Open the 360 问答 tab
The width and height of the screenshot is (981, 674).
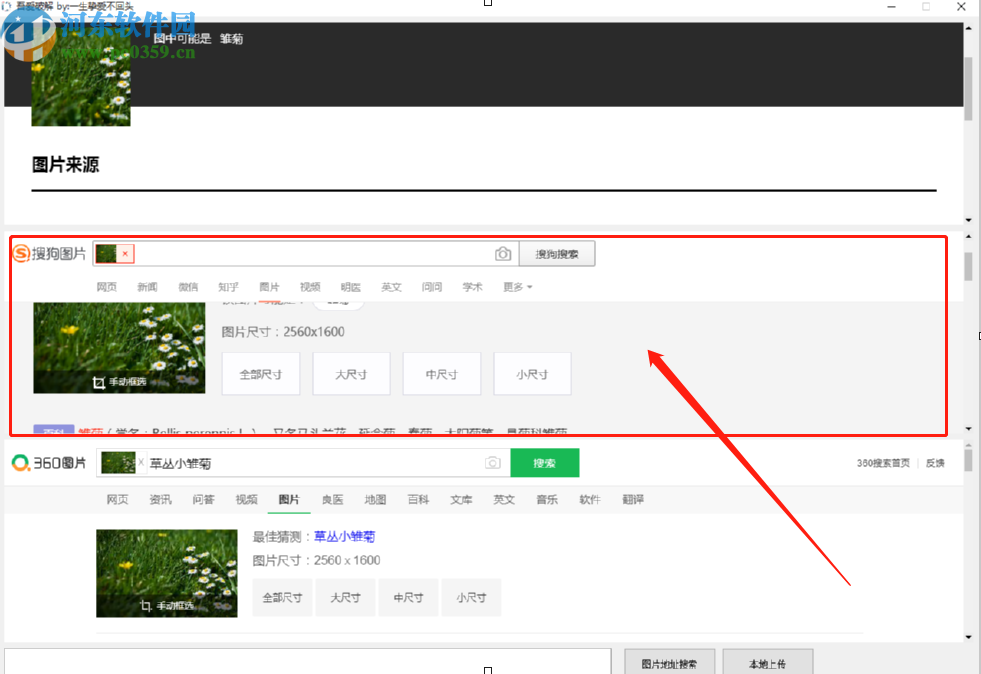(x=203, y=499)
